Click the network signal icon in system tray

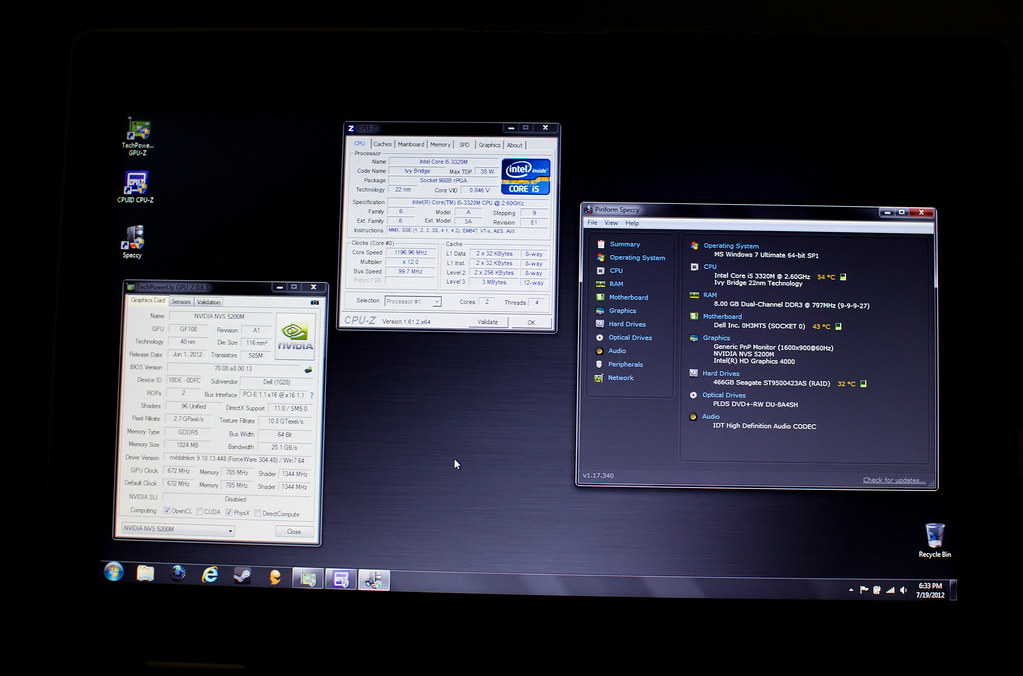coord(890,590)
